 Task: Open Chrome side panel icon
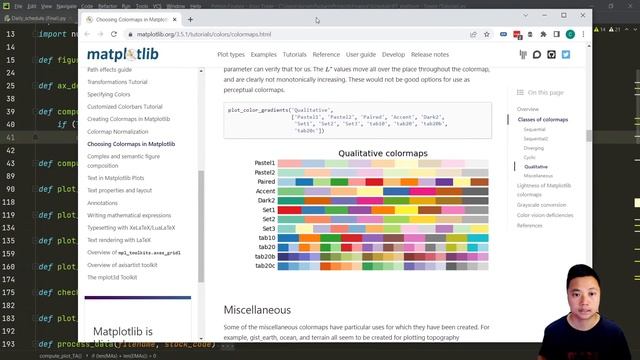tap(556, 35)
